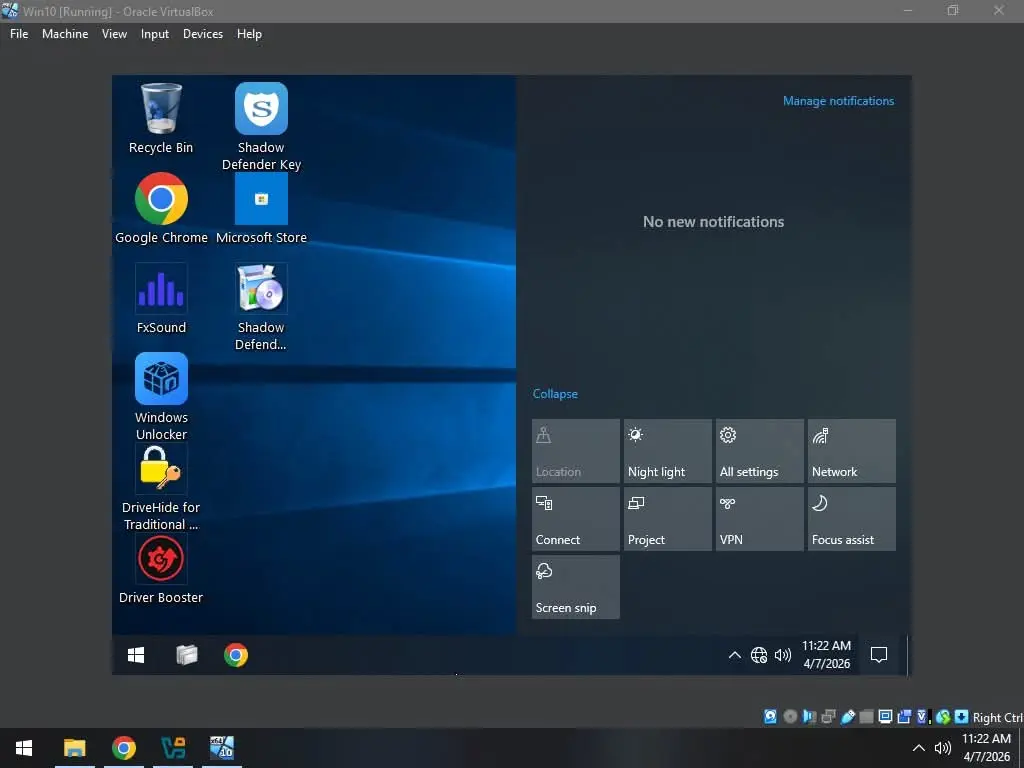
Task: Select the Shadow Defender Key icon
Action: (x=261, y=126)
